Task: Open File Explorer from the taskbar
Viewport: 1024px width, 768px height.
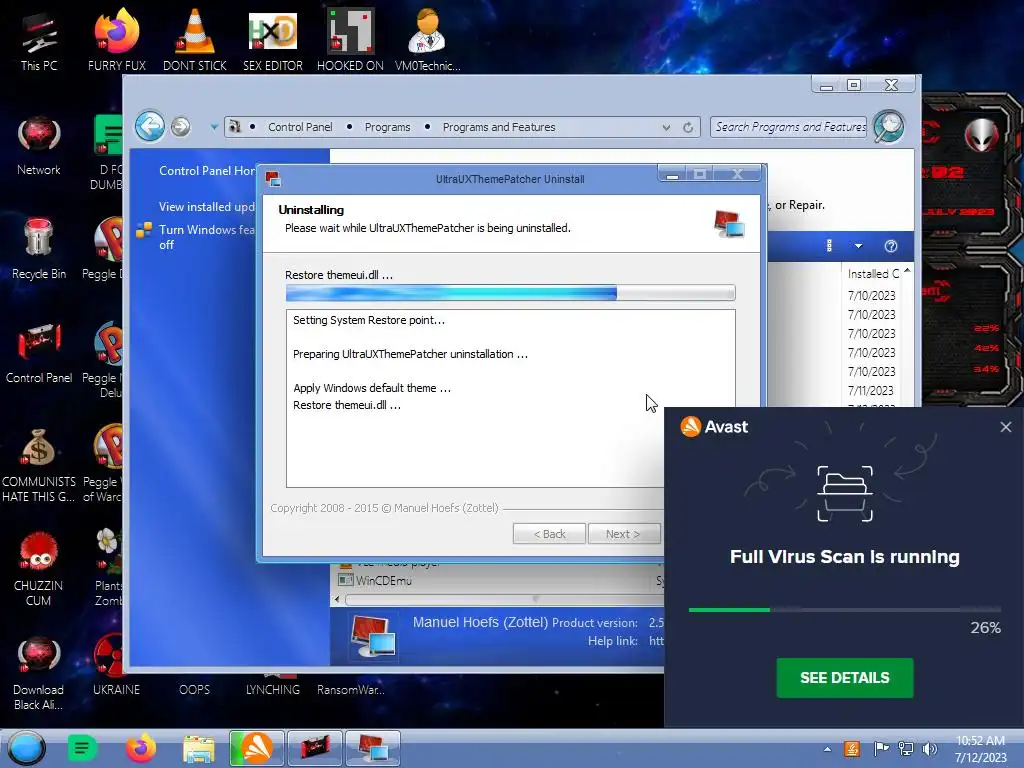Action: tap(199, 748)
